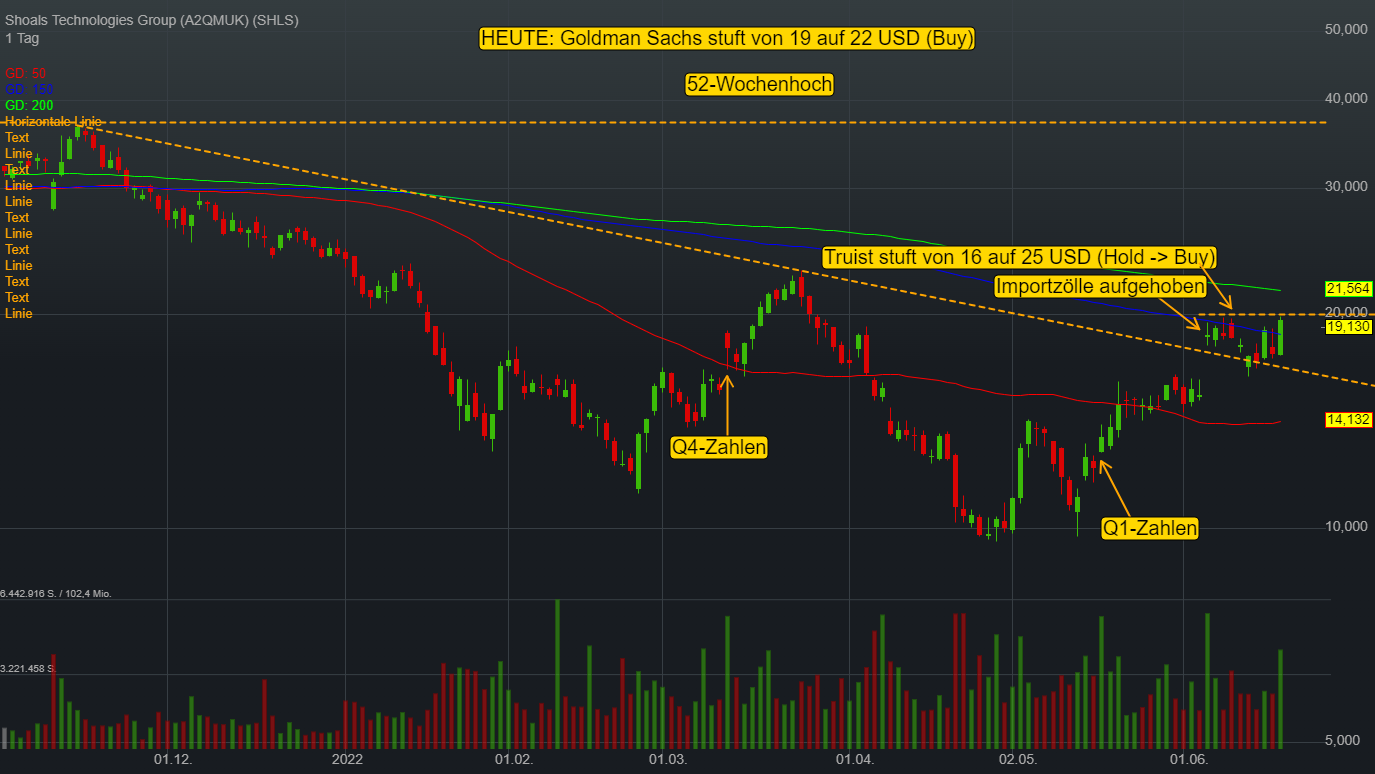Click the 6.442.916 S. volume label
1375x774 pixels.
pyautogui.click(x=56, y=593)
